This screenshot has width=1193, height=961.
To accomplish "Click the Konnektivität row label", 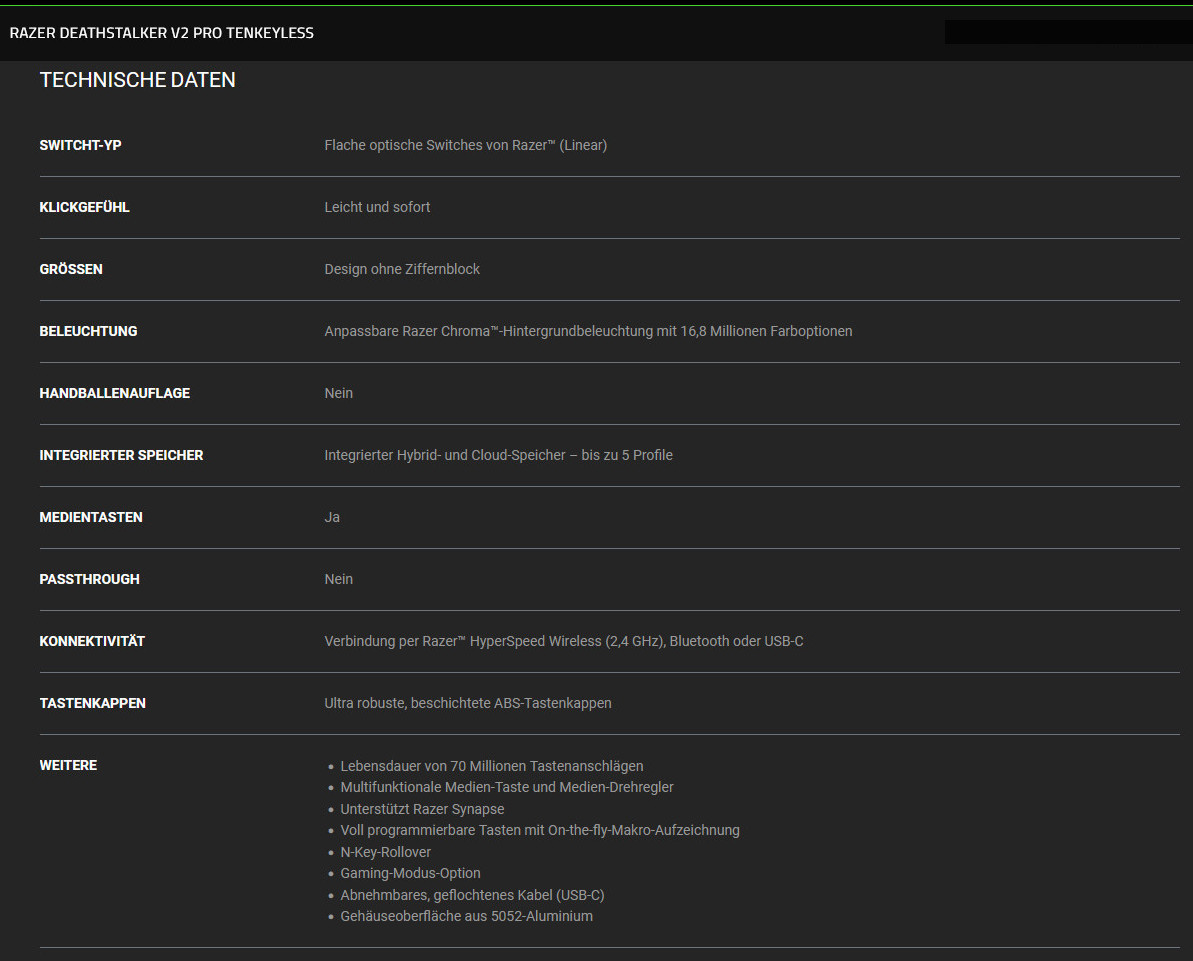I will tap(92, 641).
